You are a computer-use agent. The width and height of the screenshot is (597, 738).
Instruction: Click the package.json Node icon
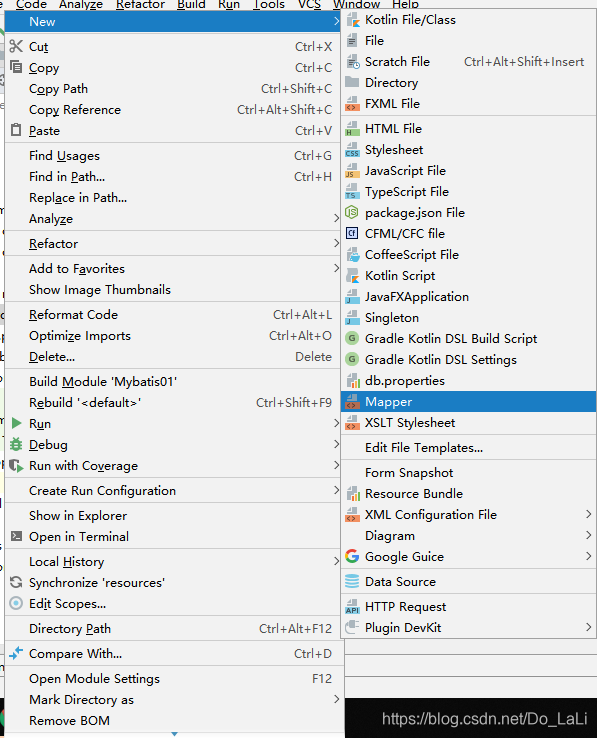pyautogui.click(x=352, y=213)
